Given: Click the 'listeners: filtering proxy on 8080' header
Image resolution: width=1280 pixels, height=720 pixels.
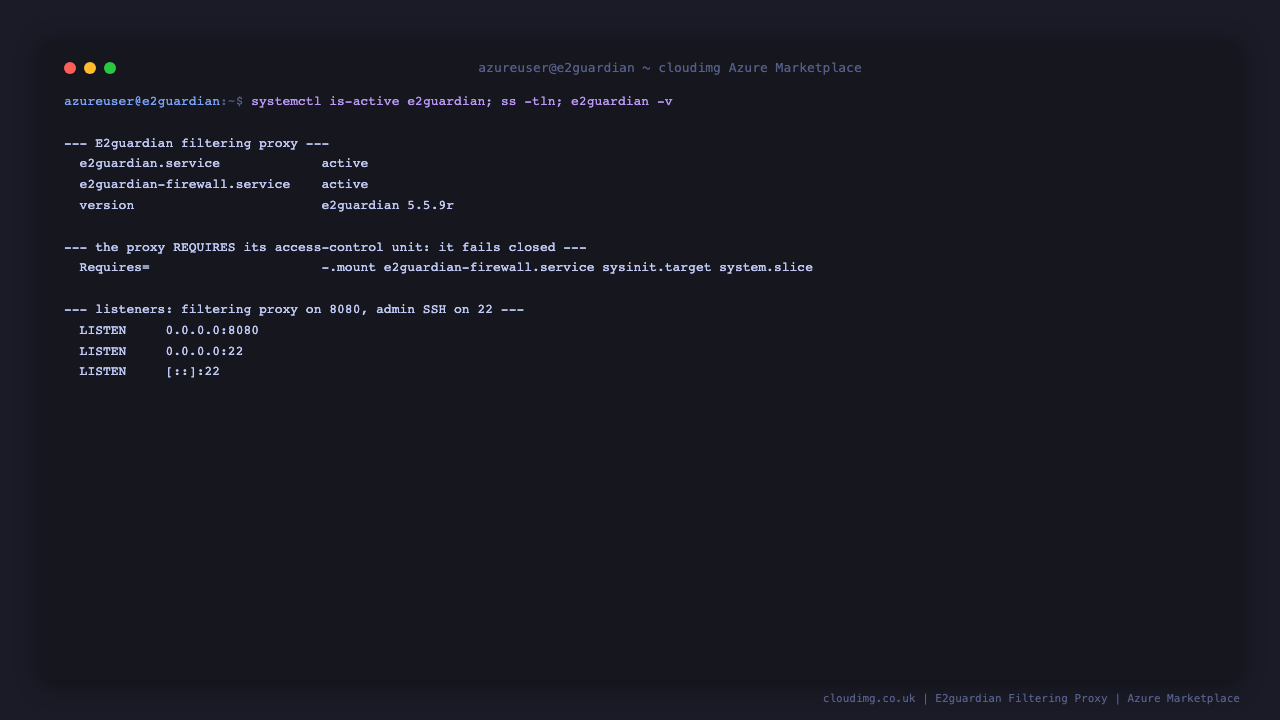Looking at the screenshot, I should (294, 309).
